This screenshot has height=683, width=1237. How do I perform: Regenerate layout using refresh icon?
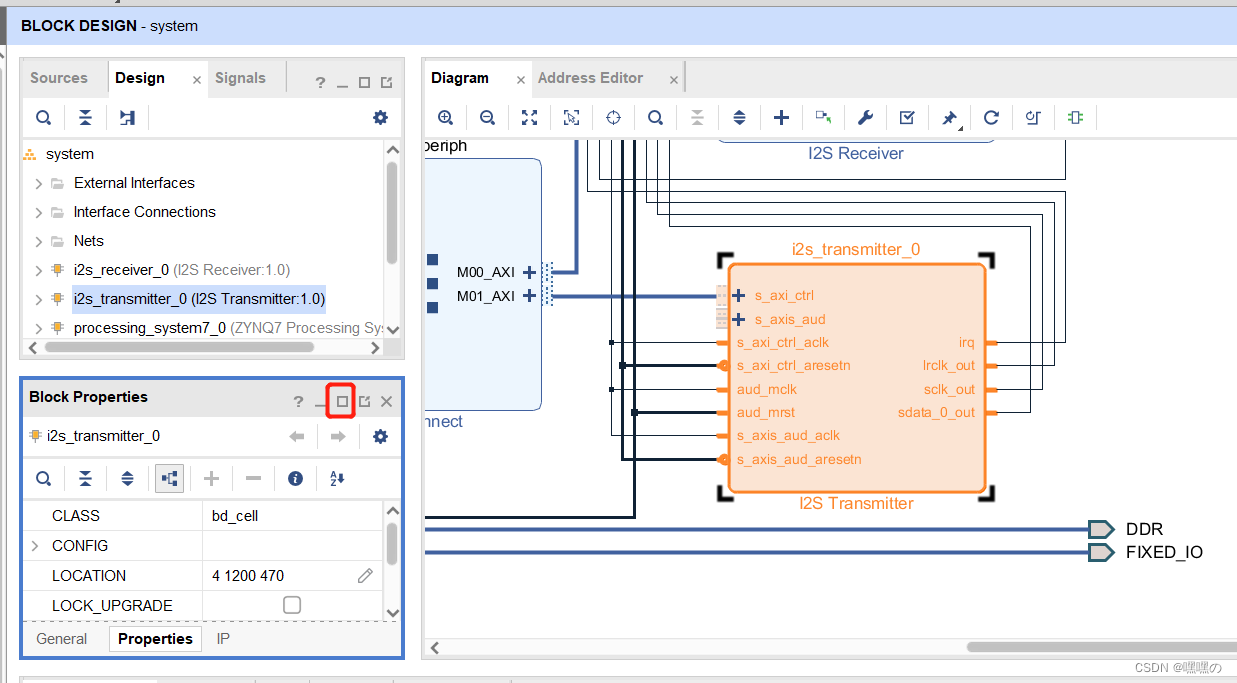[x=991, y=117]
